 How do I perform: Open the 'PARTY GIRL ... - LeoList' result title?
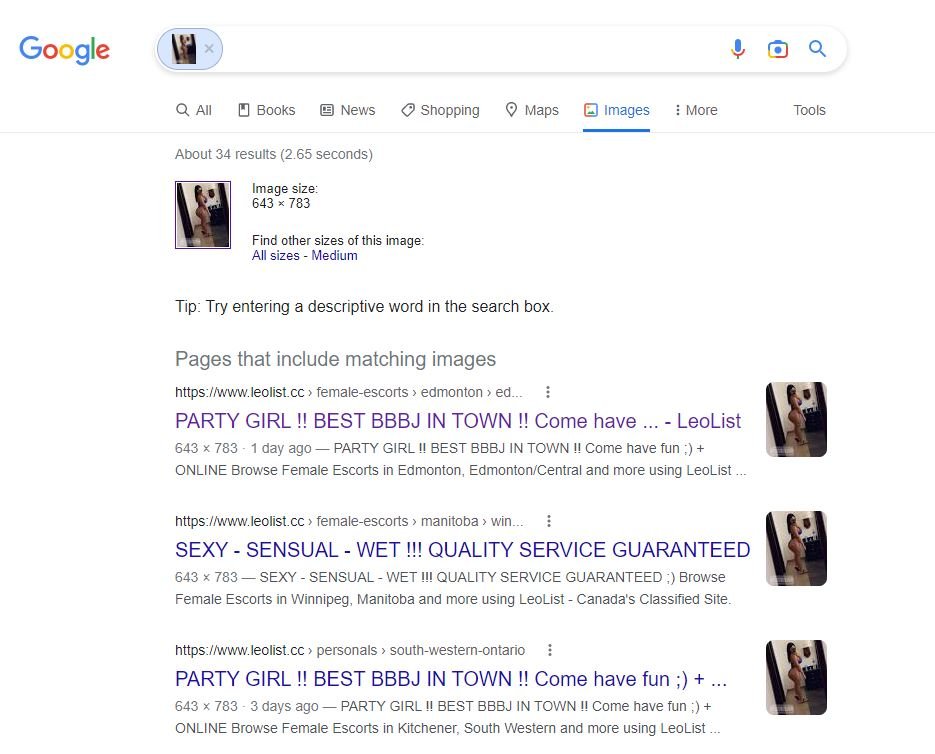pyautogui.click(x=457, y=421)
